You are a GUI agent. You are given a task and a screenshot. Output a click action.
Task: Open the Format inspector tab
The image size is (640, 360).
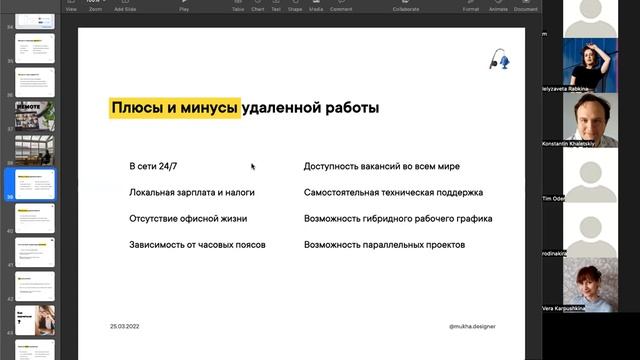click(x=471, y=5)
